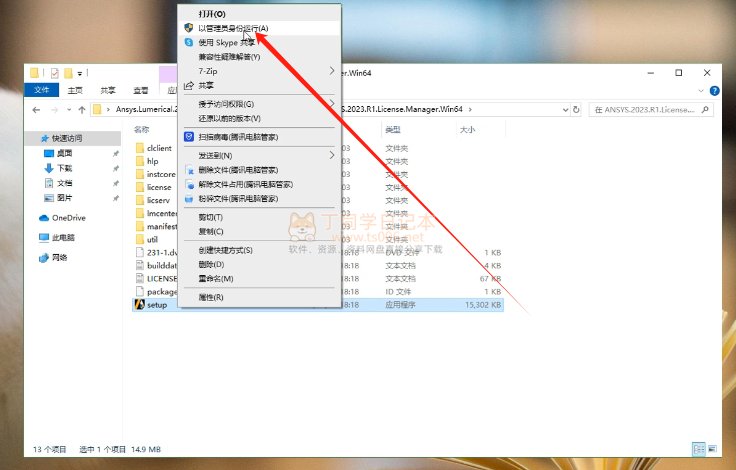736x470 pixels.
Task: Select 属性 in the context menu
Action: coord(210,297)
